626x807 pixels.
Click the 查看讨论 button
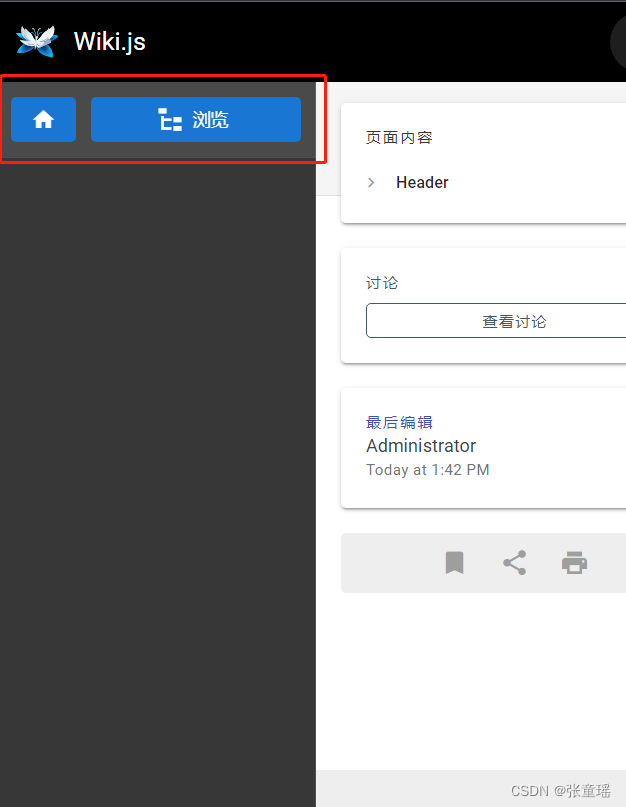[x=496, y=321]
